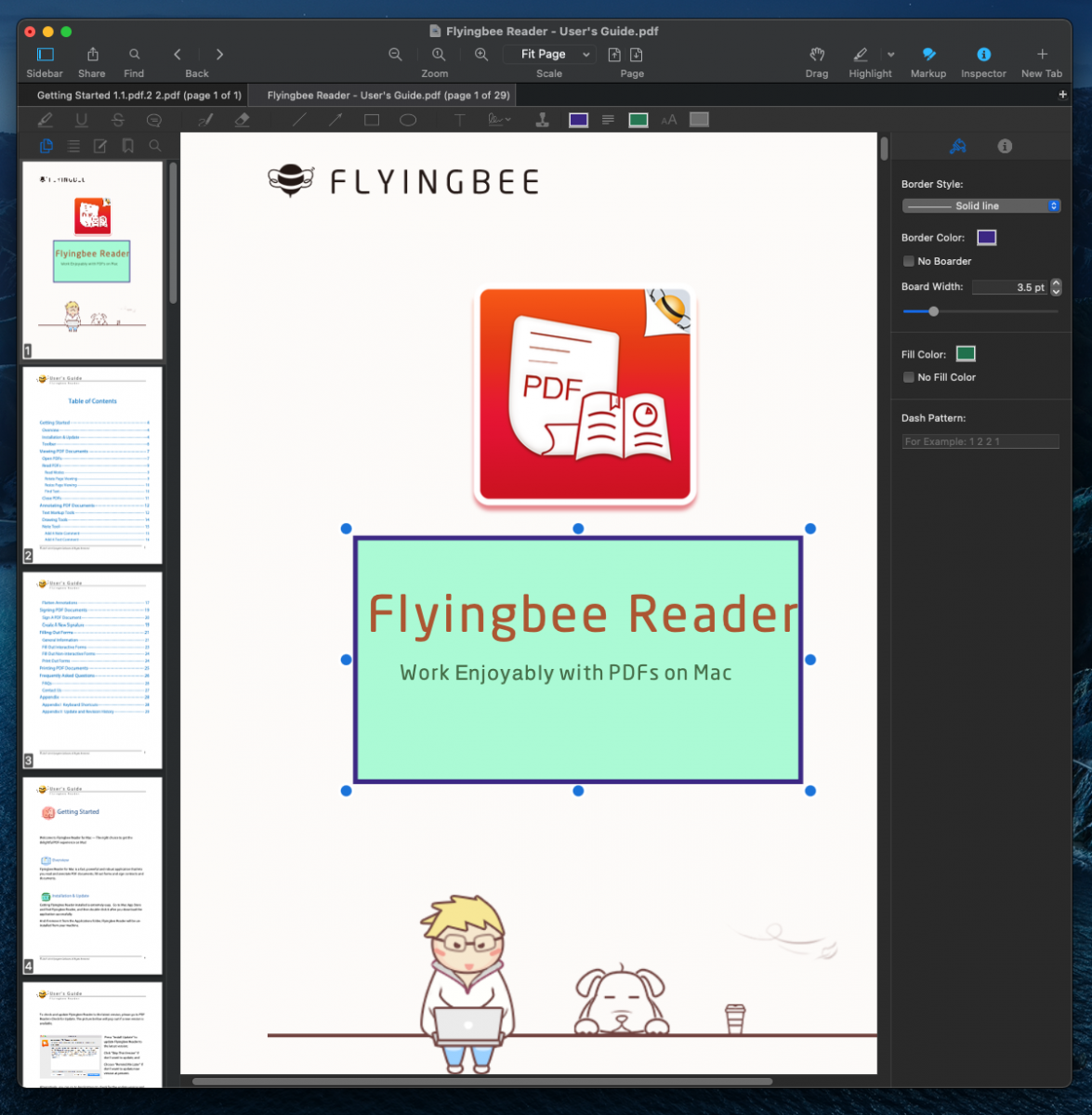Open the Find magnifier in the top toolbar
Image resolution: width=1092 pixels, height=1115 pixels.
(x=135, y=55)
